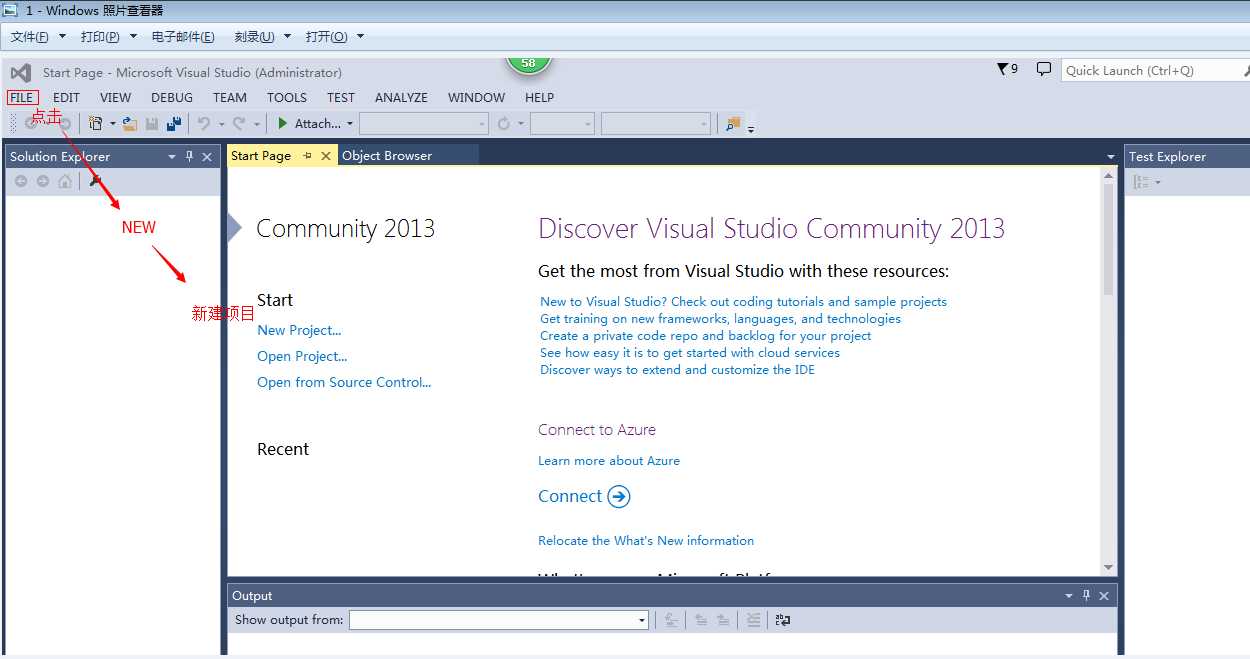This screenshot has height=659, width=1250.
Task: Open the feedback speech-bubble icon
Action: coord(1044,69)
